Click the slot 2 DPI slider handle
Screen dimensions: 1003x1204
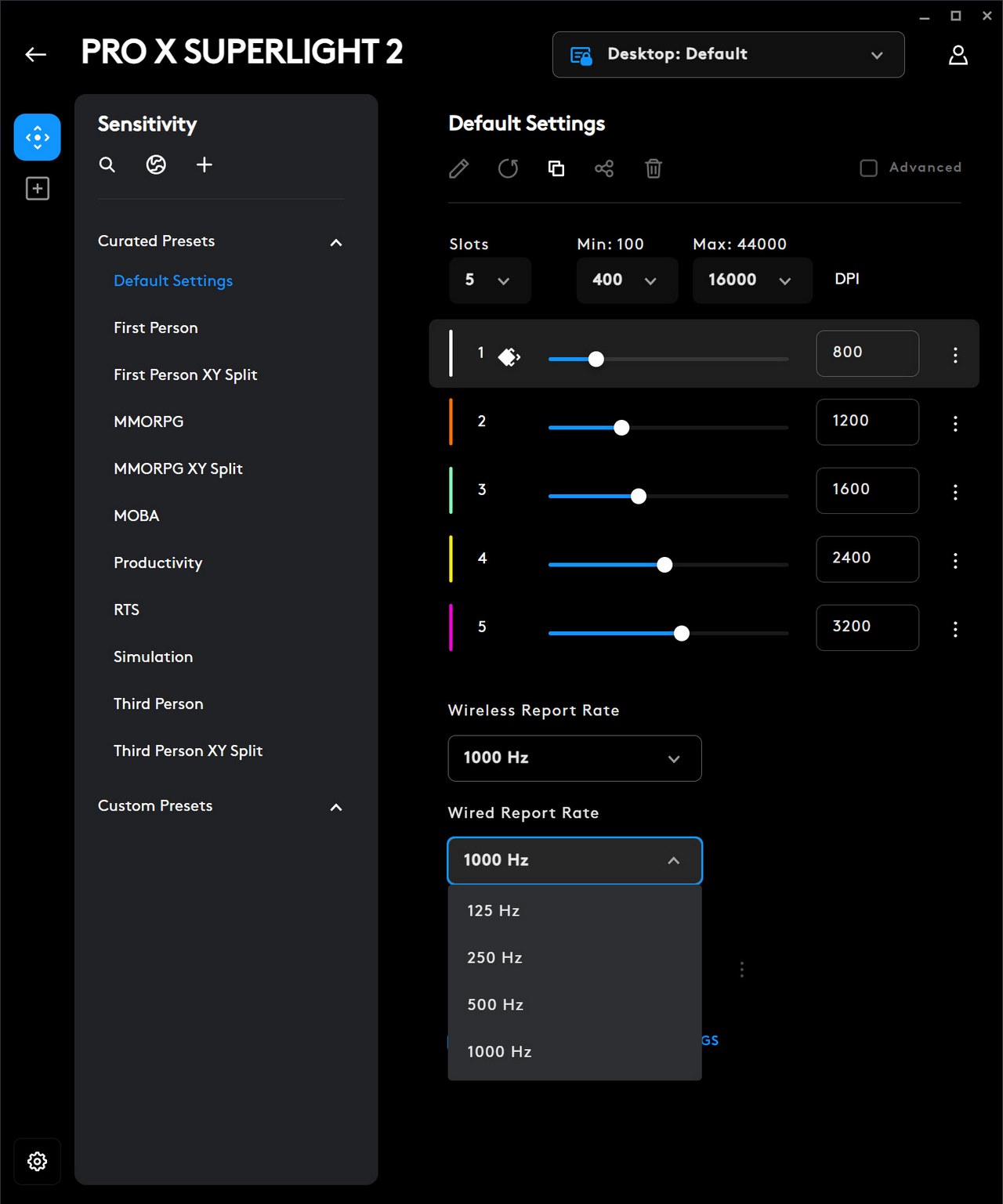click(x=621, y=428)
